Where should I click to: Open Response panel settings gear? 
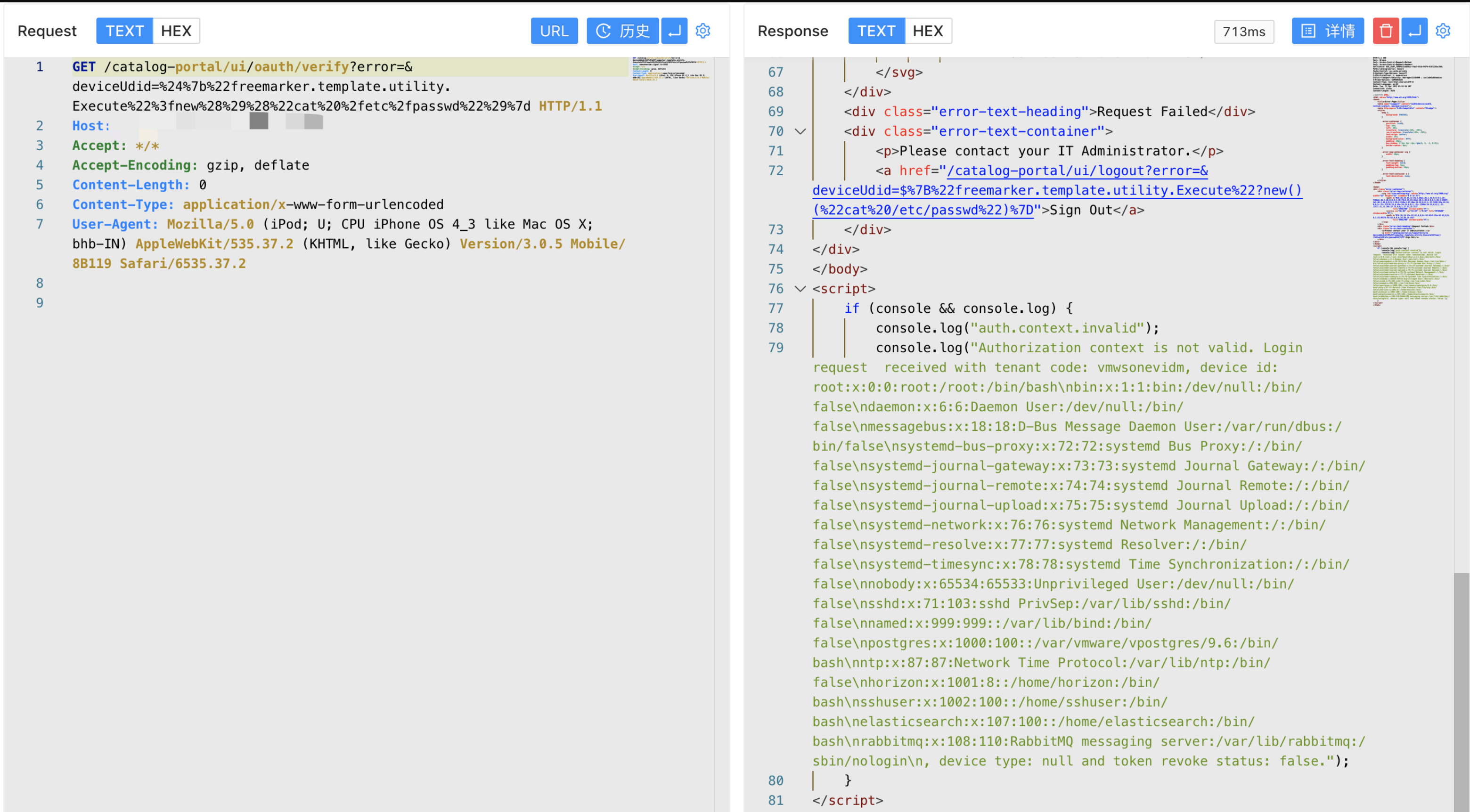click(x=1443, y=31)
